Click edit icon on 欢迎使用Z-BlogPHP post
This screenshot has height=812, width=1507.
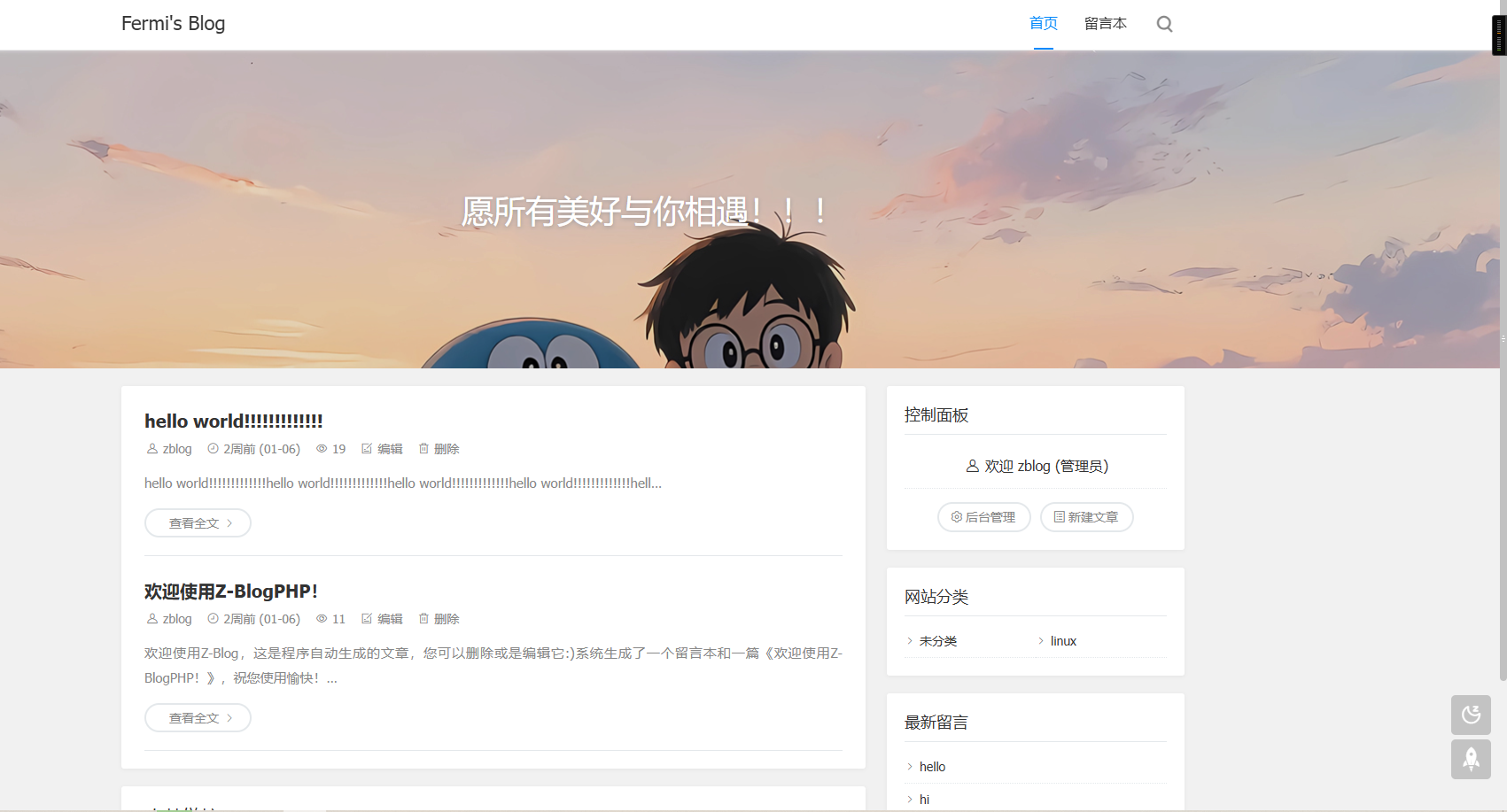(367, 619)
